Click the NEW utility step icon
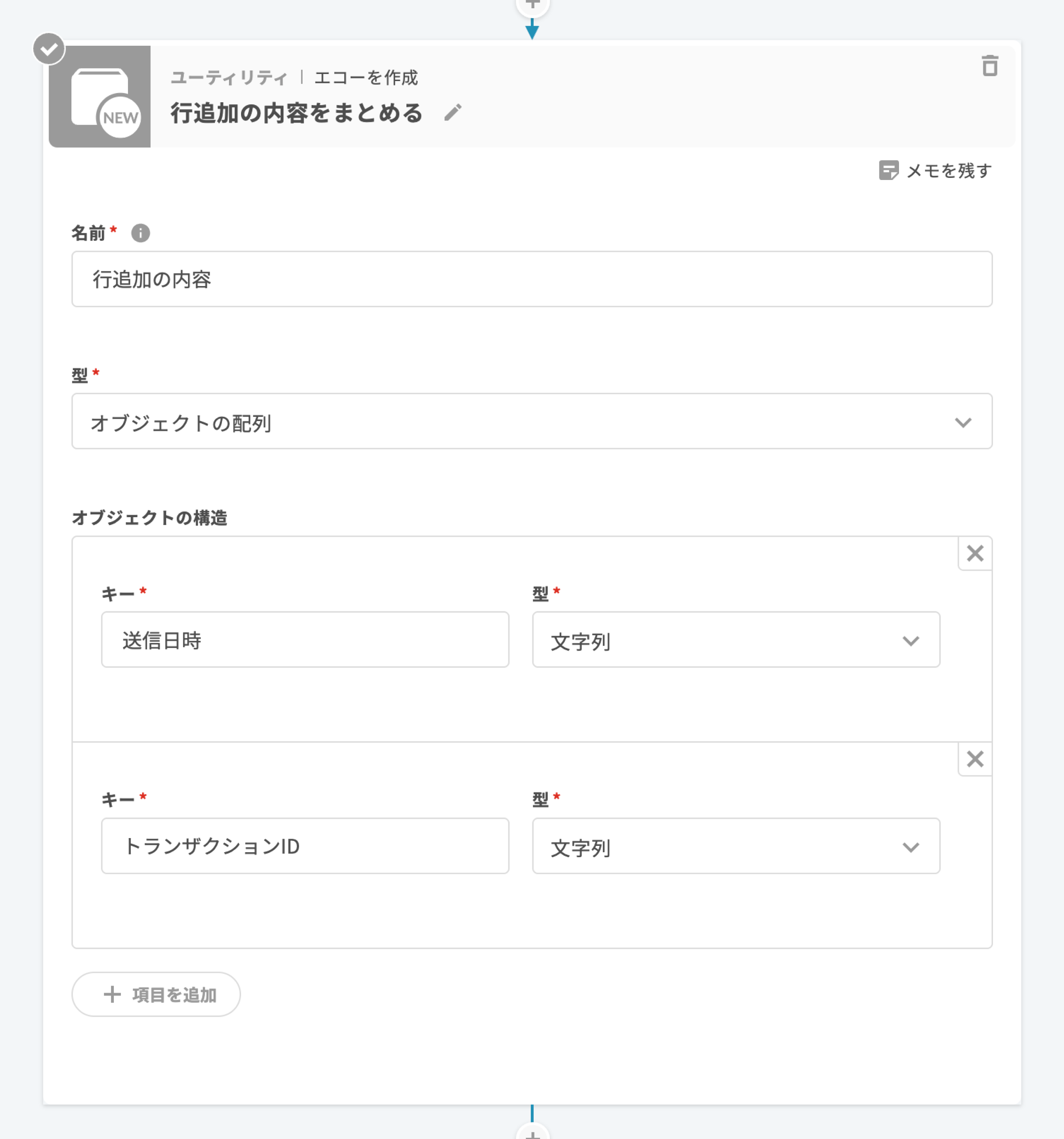This screenshot has width=1064, height=1139. point(100,97)
